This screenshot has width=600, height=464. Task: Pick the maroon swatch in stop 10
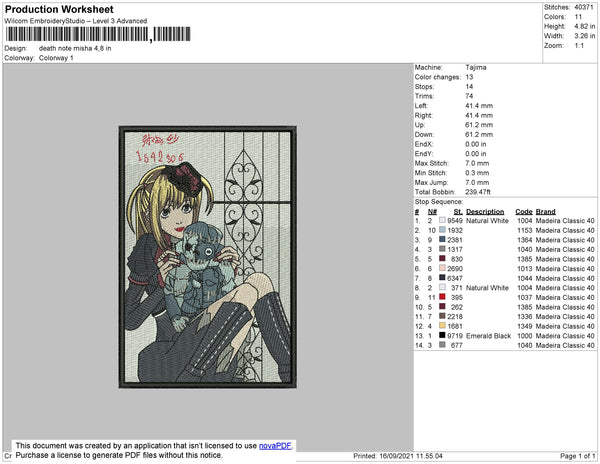(442, 306)
